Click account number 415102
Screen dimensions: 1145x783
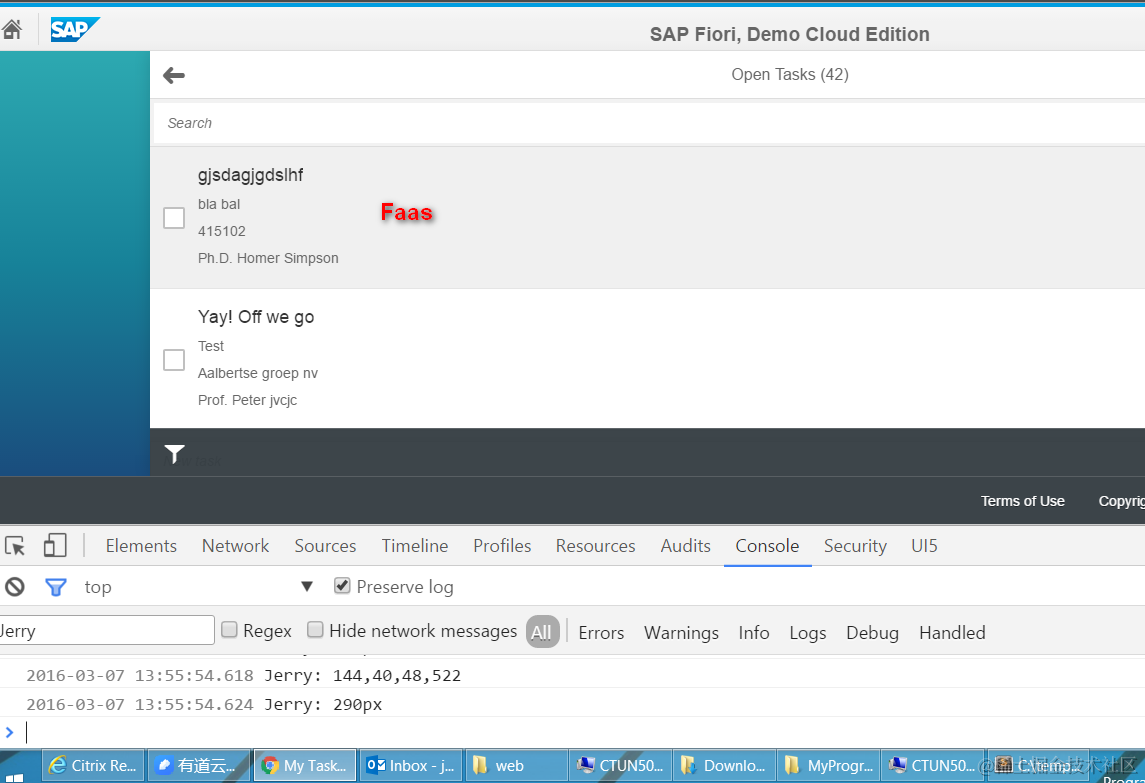click(x=221, y=232)
